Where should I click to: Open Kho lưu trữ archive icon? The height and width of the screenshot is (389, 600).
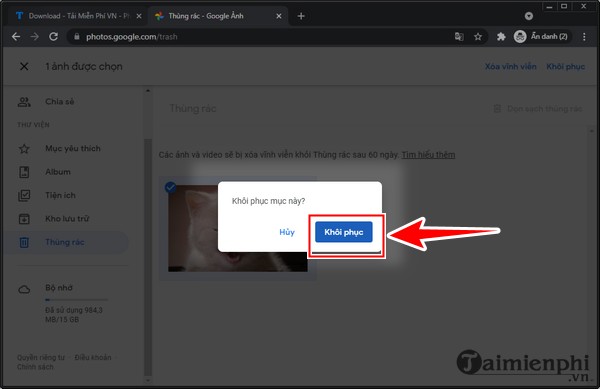24,219
